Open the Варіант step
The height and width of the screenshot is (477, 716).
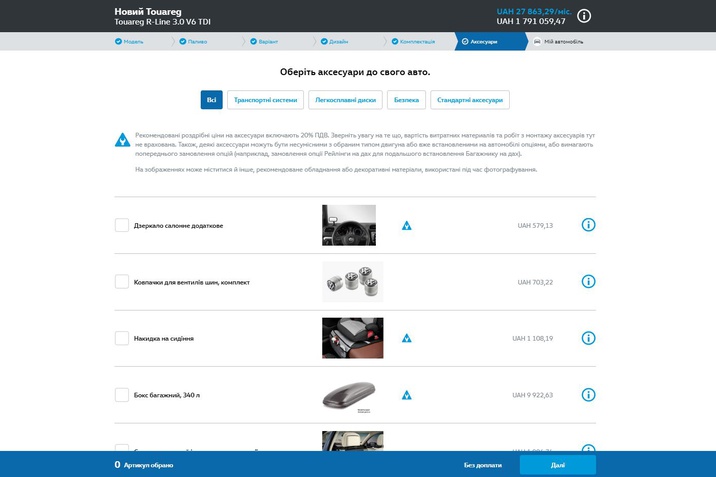[264, 42]
